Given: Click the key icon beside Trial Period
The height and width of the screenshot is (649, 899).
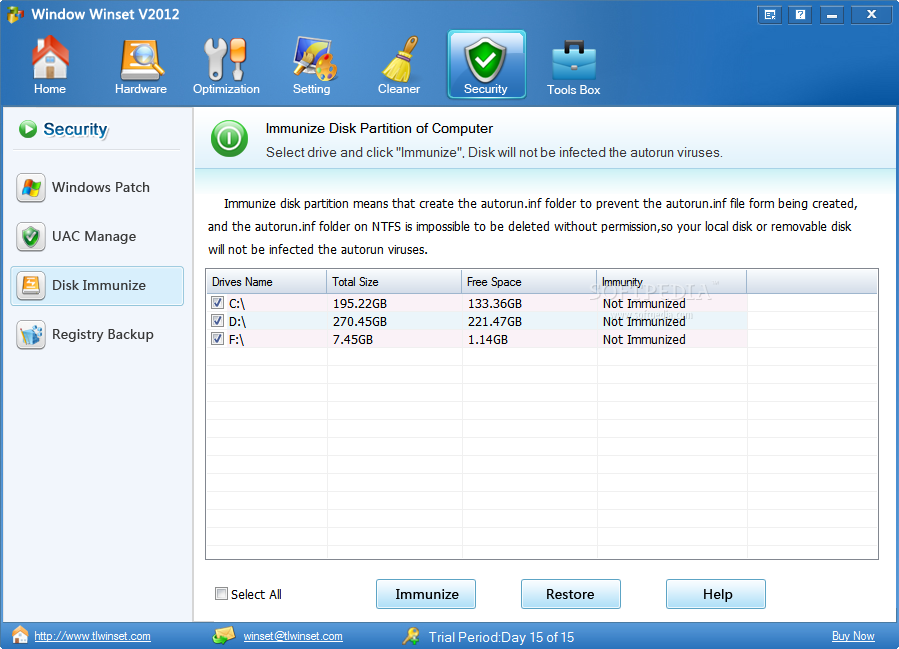Looking at the screenshot, I should coord(411,636).
